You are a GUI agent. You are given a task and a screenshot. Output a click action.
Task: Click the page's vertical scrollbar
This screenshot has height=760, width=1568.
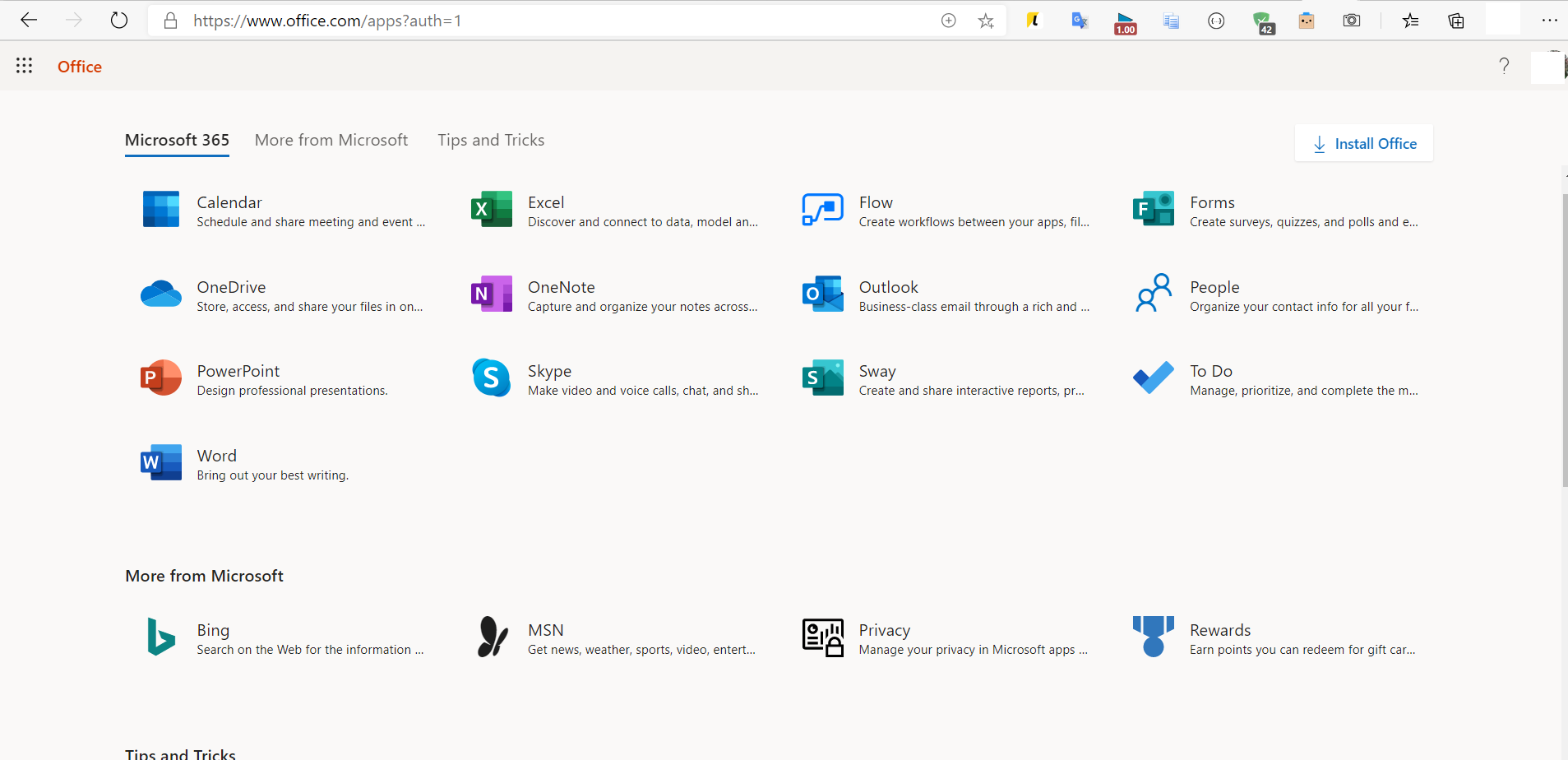[1565, 340]
